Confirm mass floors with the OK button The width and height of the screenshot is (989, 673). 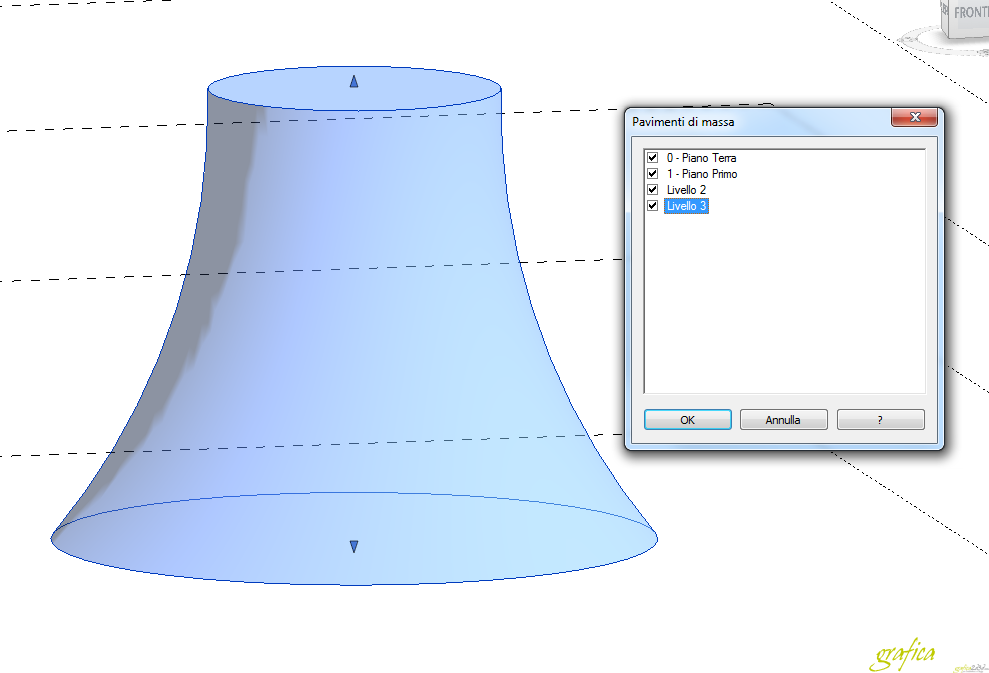coord(687,419)
